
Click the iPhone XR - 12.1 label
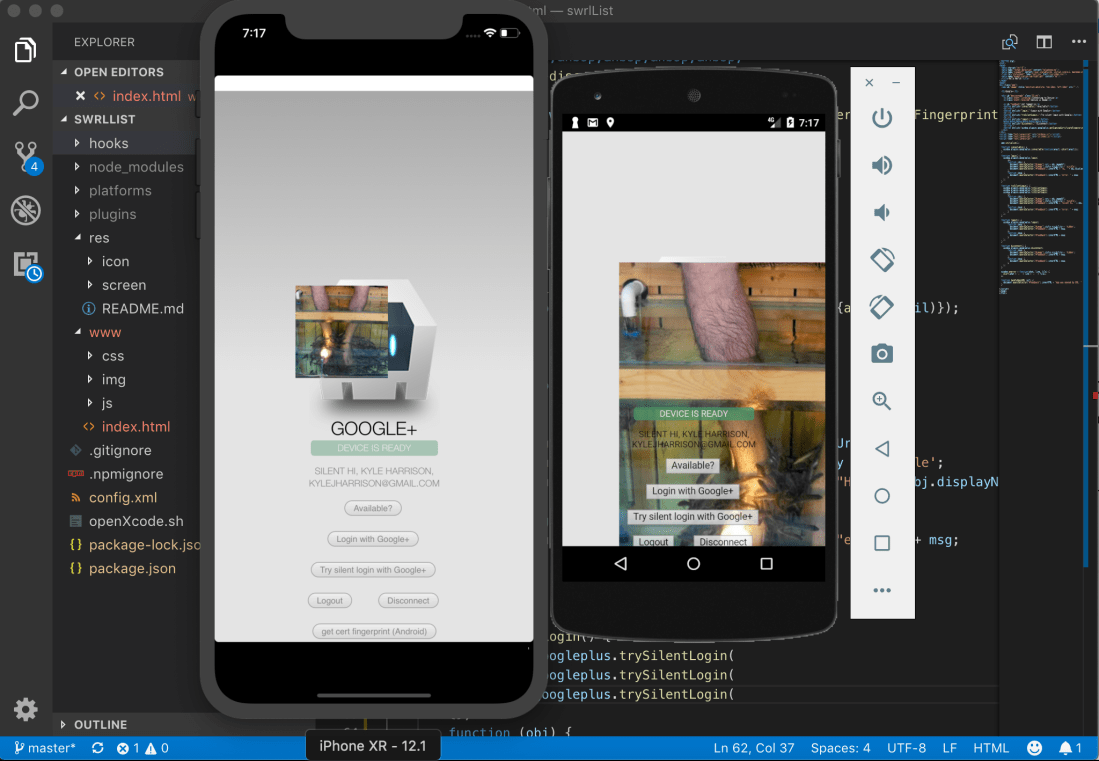[x=372, y=747]
